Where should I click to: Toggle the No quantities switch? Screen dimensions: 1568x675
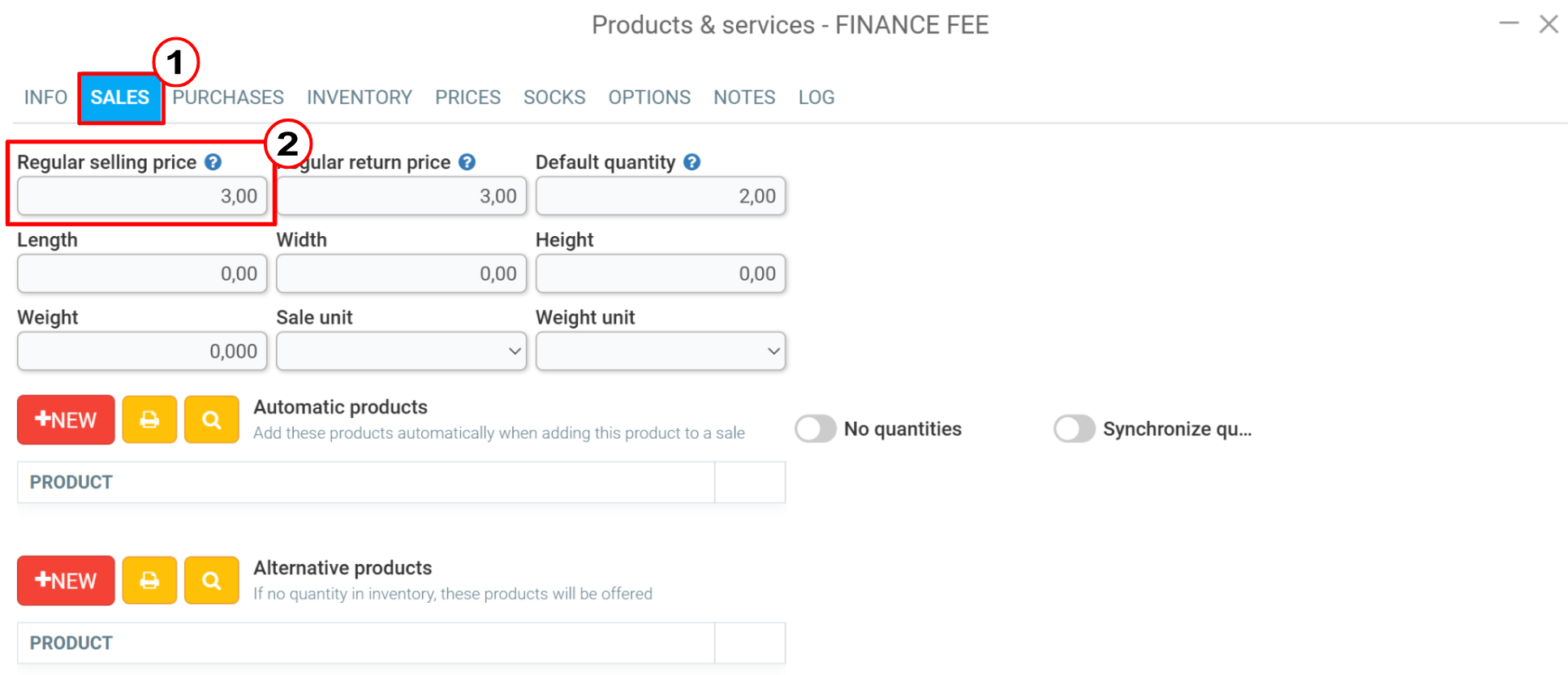pyautogui.click(x=816, y=428)
